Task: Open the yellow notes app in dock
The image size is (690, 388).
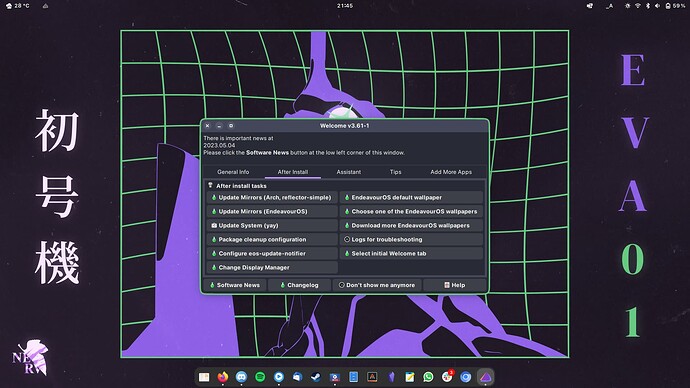Action: 410,377
